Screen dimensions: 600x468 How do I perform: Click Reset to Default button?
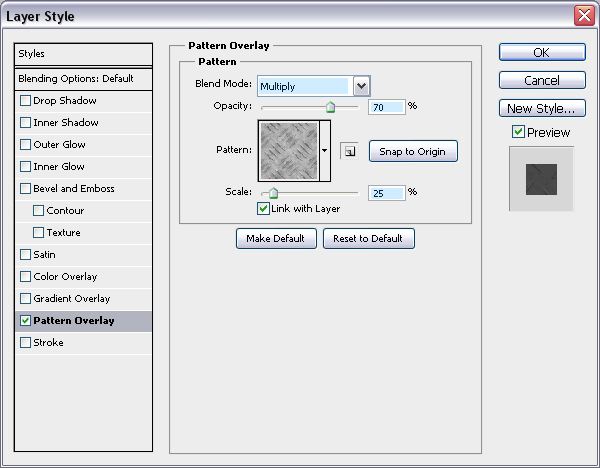click(x=368, y=238)
